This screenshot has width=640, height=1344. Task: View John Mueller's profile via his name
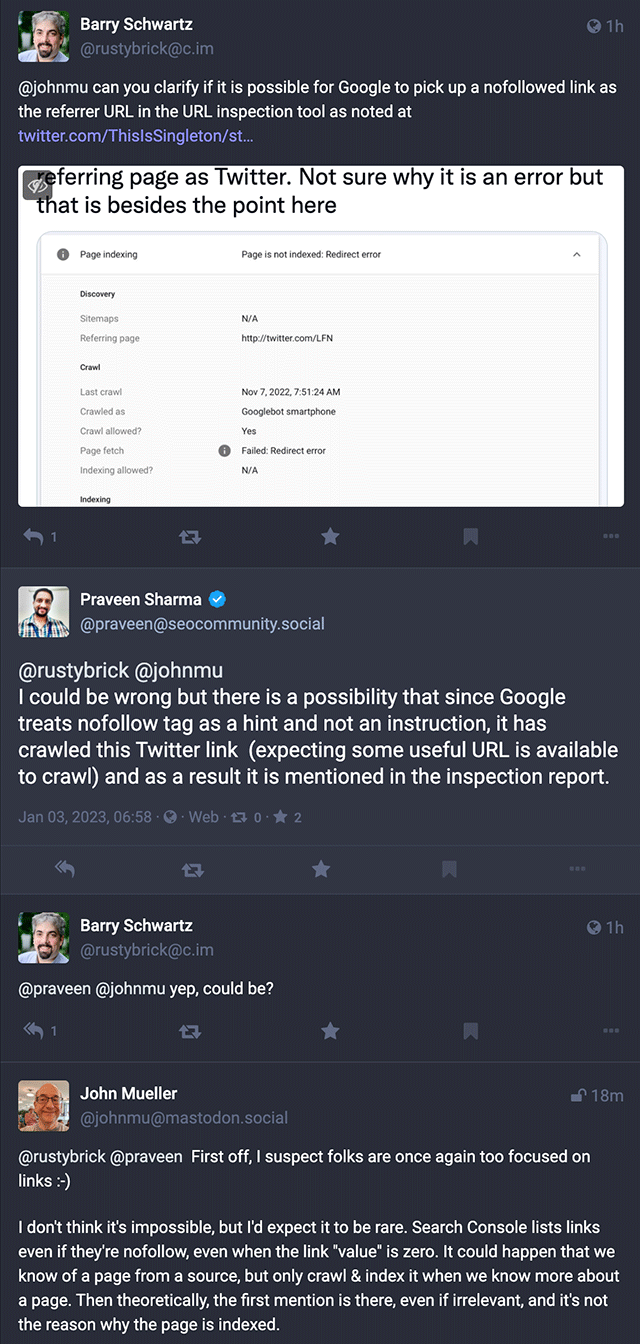(129, 1094)
